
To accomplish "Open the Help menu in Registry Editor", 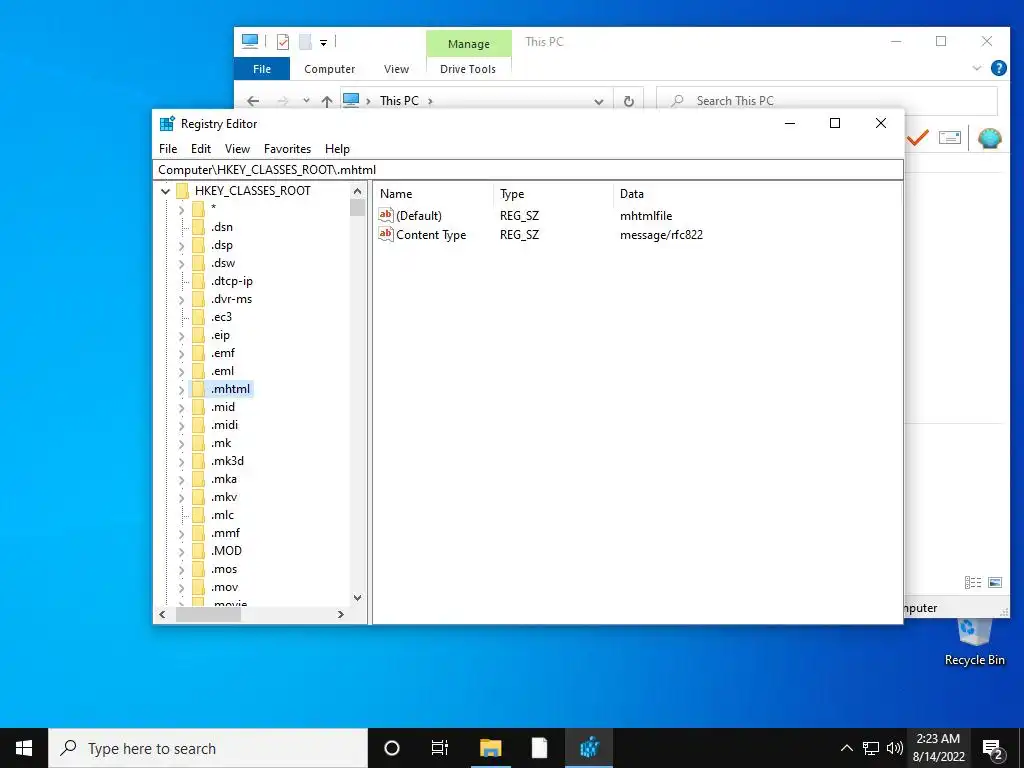I will (x=337, y=149).
